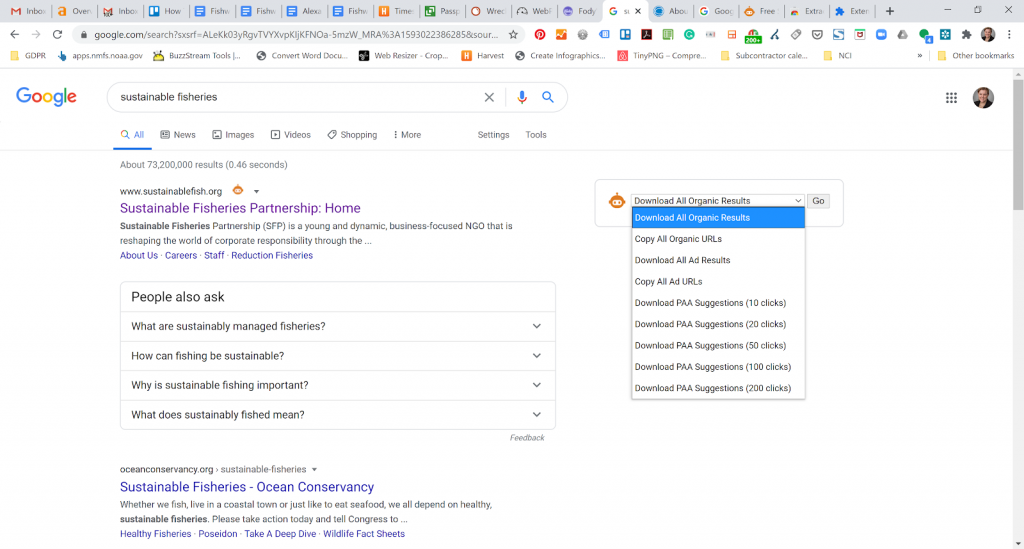Open dropdown arrow beside oceanconservancy.org

click(x=314, y=469)
